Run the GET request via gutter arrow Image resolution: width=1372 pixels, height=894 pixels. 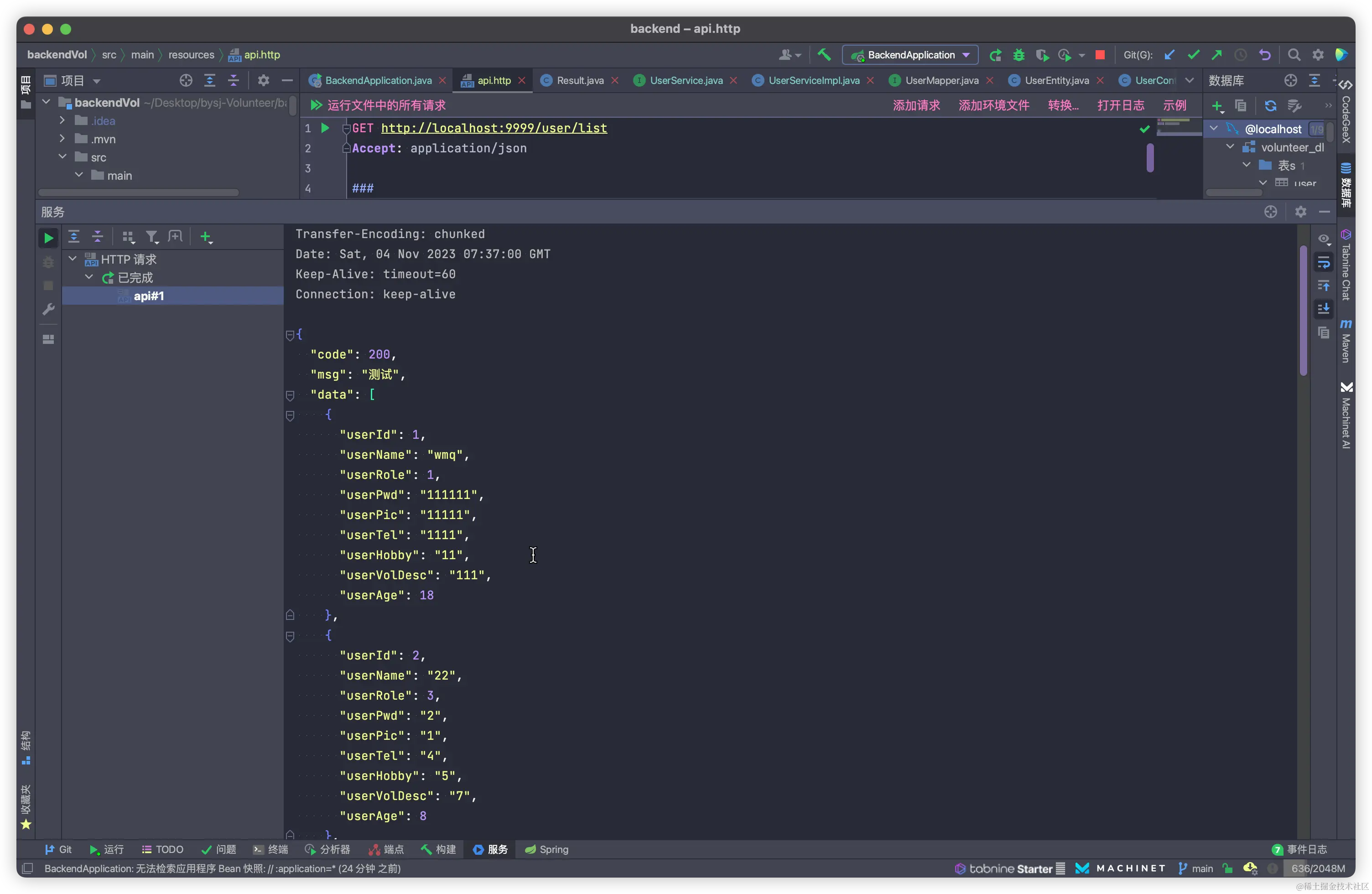click(x=325, y=128)
